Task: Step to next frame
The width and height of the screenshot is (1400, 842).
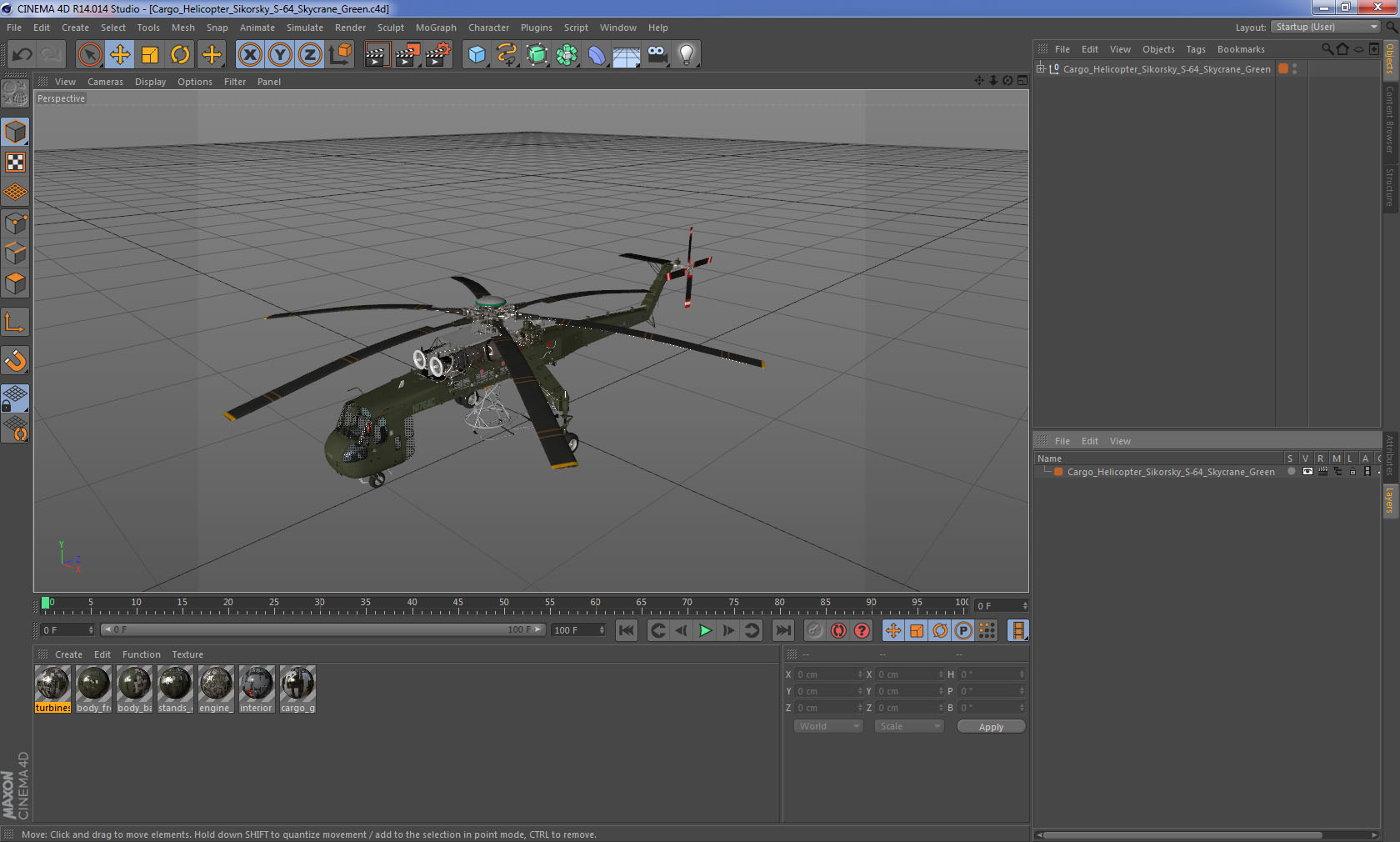Action: click(x=728, y=630)
